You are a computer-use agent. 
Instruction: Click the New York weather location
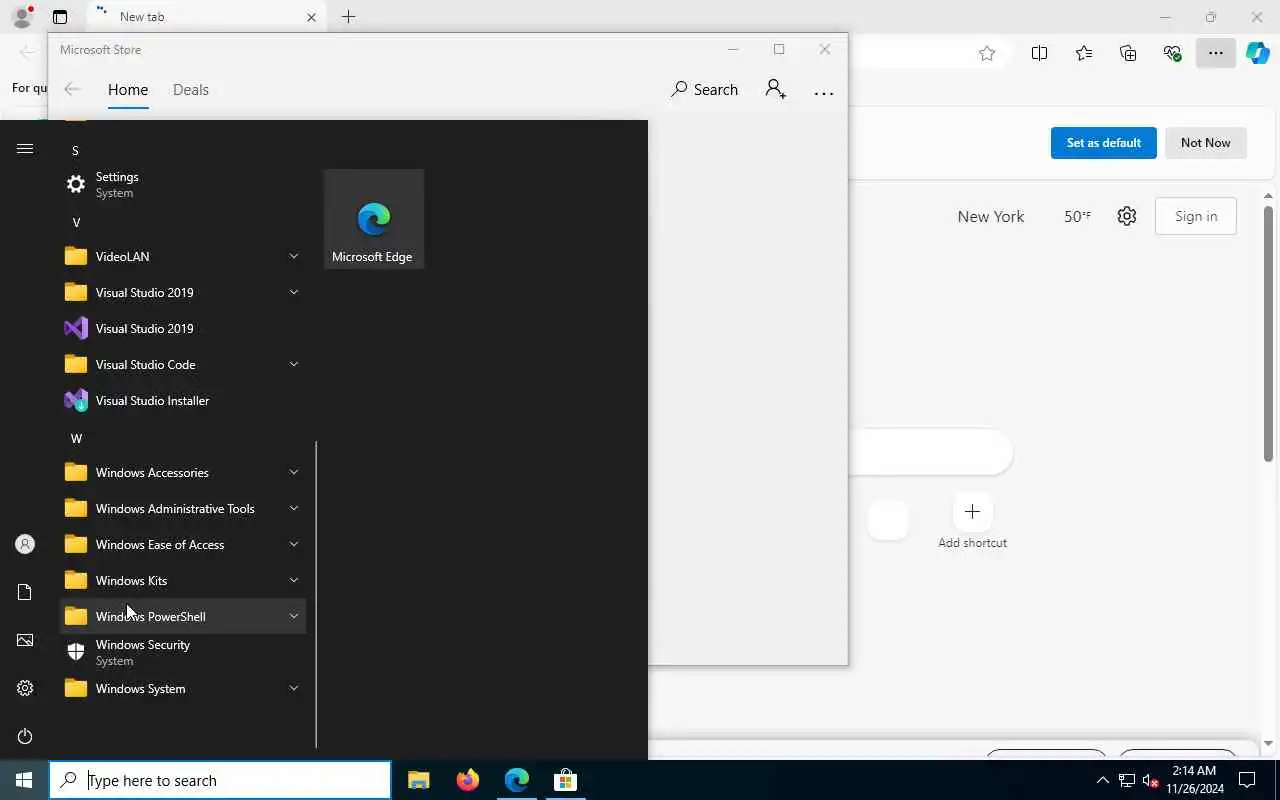pos(990,216)
